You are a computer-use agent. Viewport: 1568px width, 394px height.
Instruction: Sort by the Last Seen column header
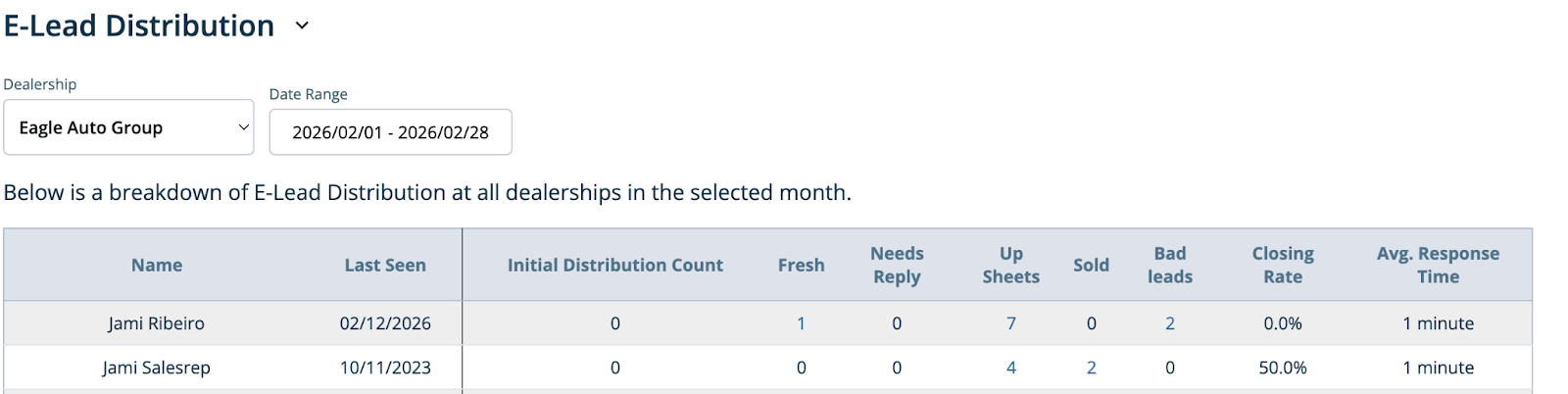[x=385, y=266]
